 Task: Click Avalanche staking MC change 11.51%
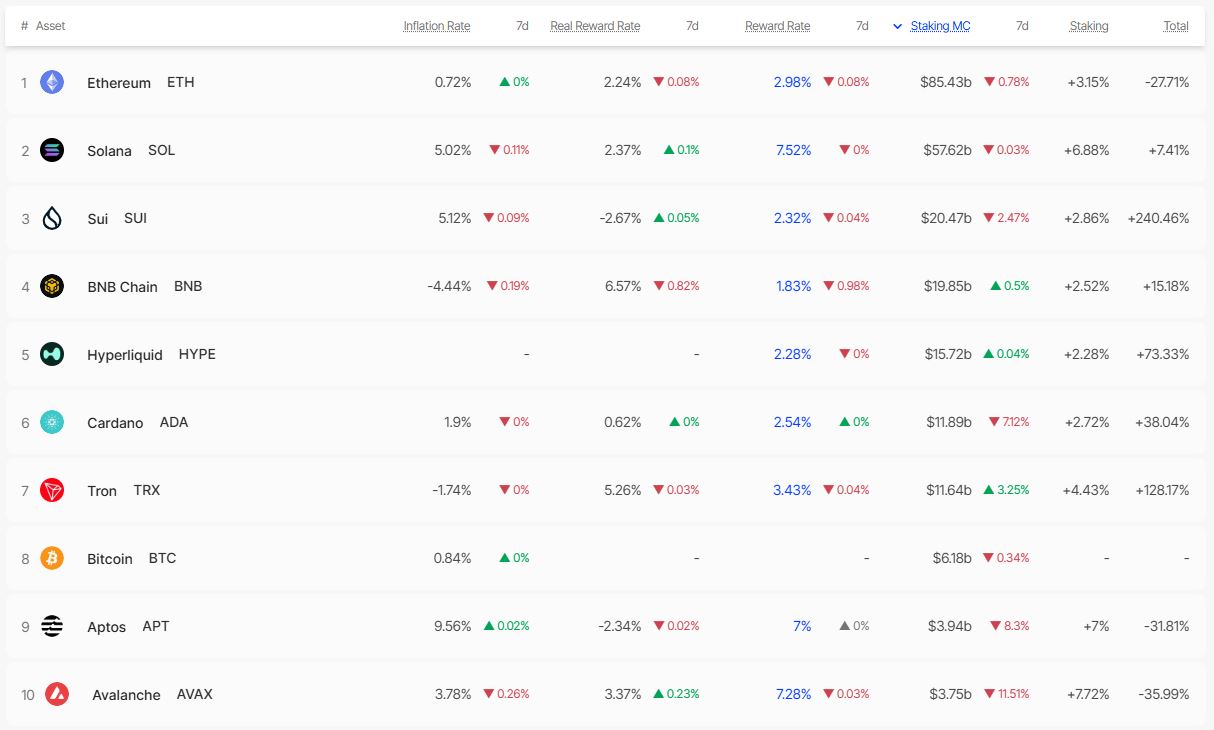(1007, 694)
